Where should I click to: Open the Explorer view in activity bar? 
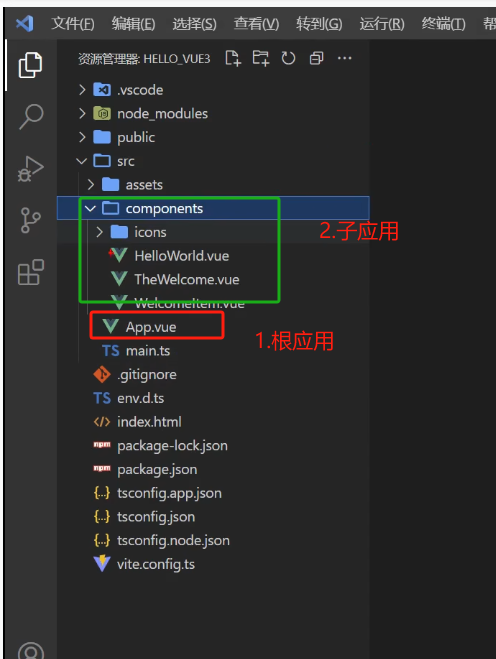point(30,65)
